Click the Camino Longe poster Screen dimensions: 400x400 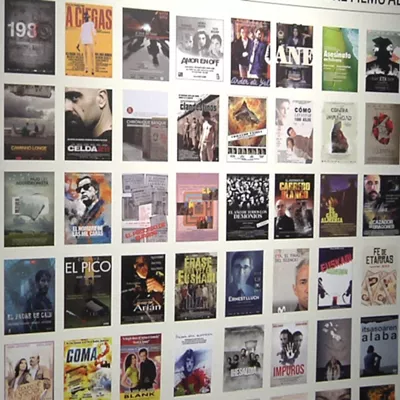tap(30, 122)
